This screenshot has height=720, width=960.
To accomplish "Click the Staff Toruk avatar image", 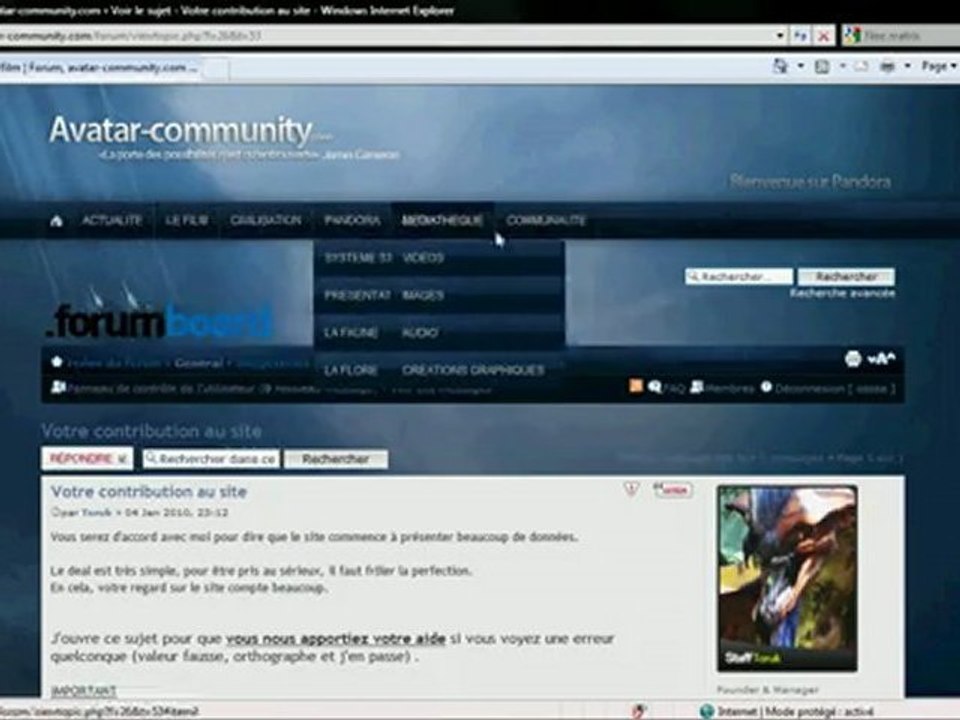I will pos(787,578).
